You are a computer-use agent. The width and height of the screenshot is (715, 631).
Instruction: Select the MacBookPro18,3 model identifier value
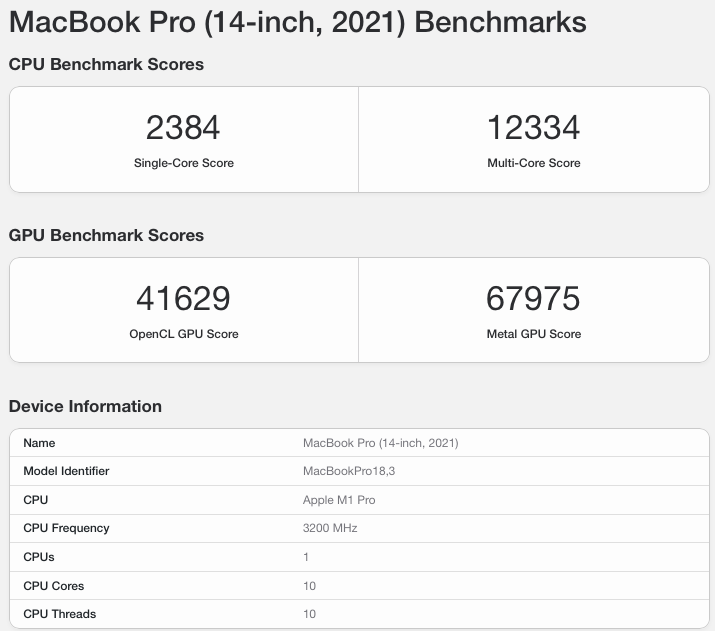pos(349,471)
